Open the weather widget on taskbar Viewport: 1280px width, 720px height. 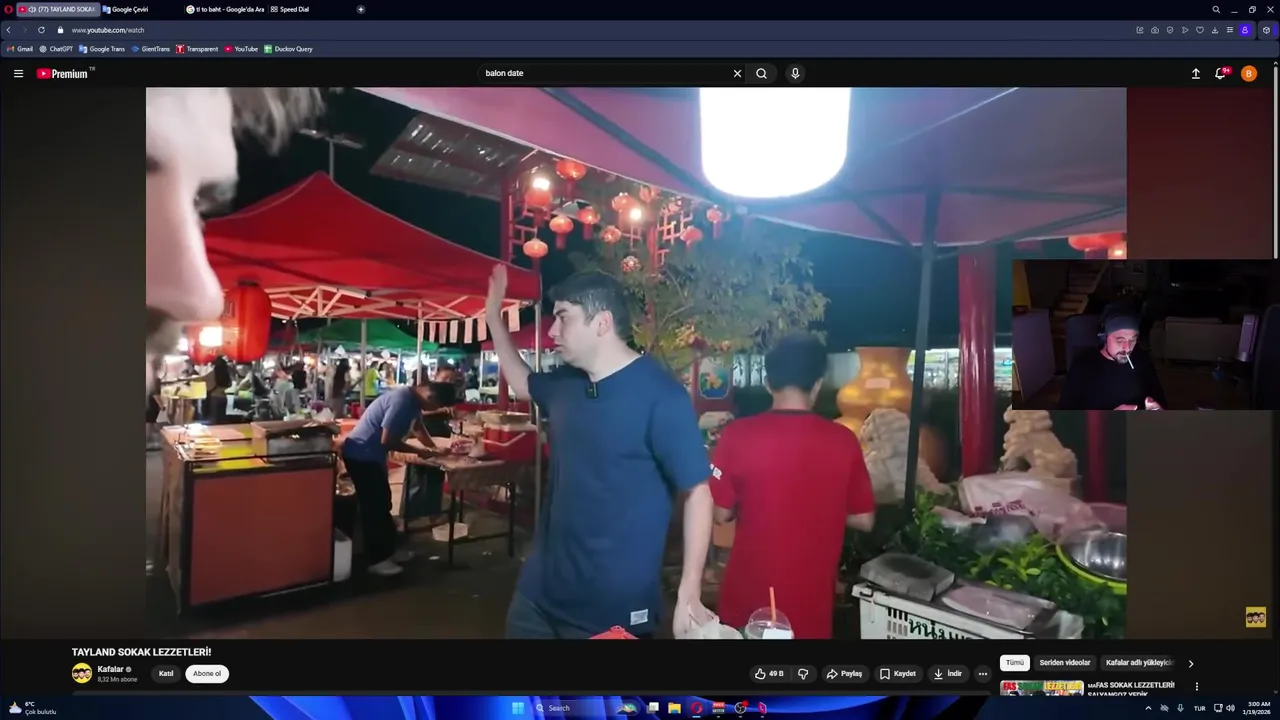click(x=32, y=708)
